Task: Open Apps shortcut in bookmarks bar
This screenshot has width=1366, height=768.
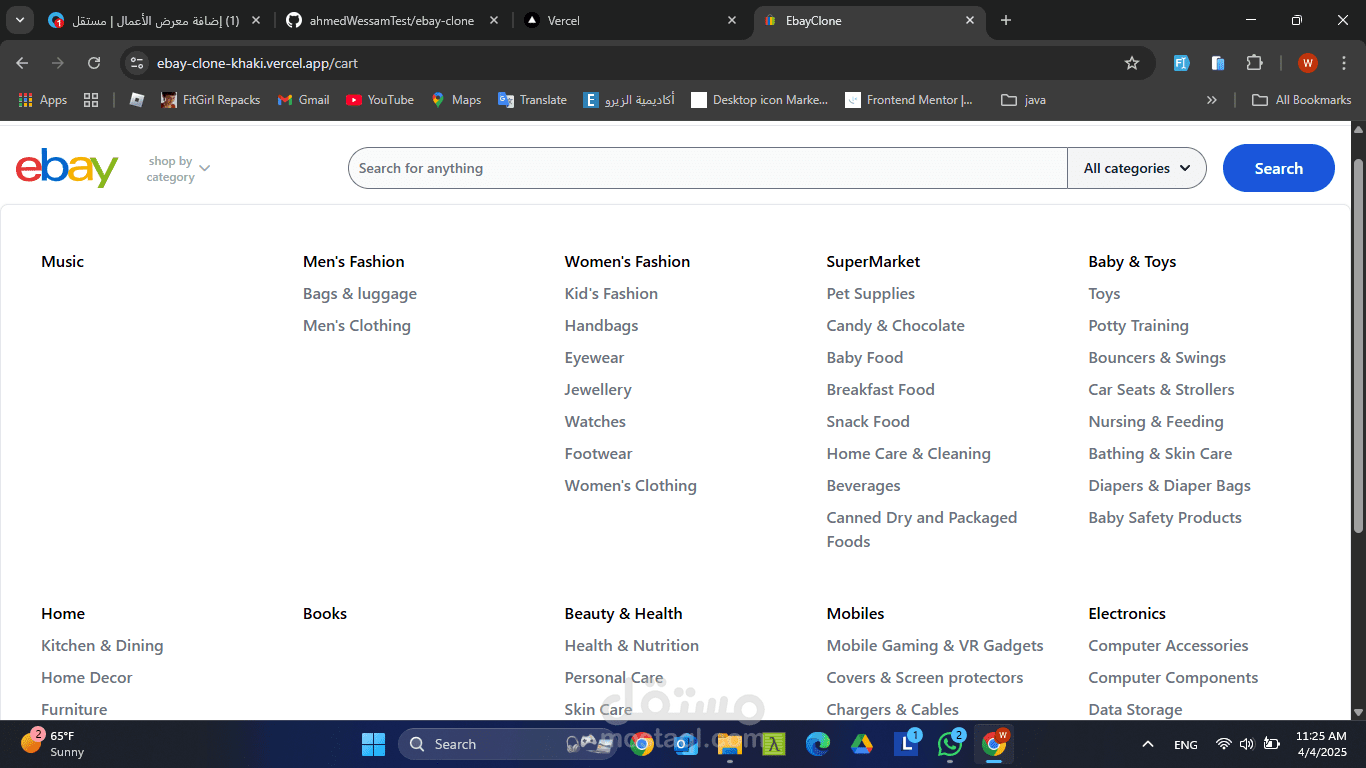Action: 42,100
